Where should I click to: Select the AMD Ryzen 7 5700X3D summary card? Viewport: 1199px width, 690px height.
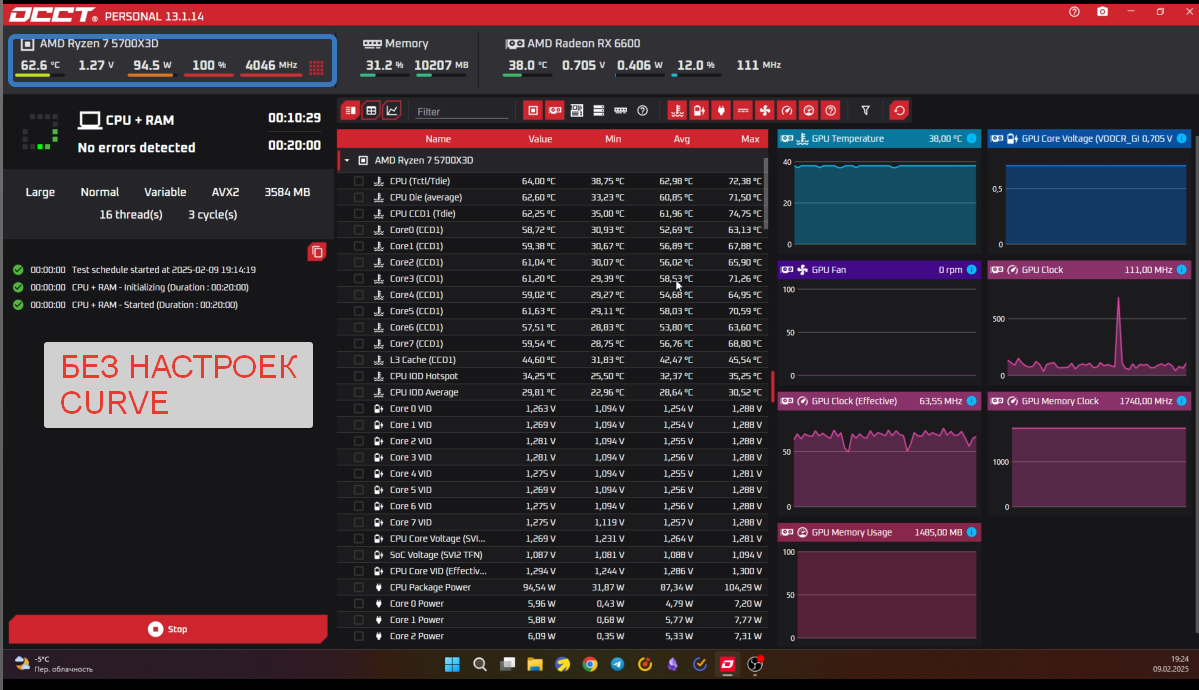172,60
